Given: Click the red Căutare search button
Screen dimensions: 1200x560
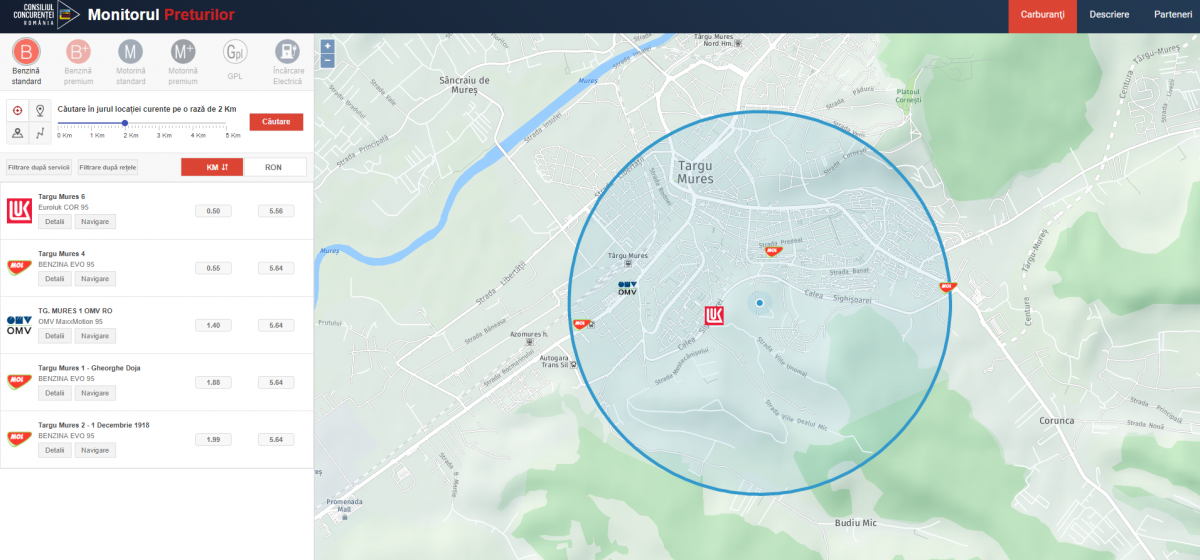Looking at the screenshot, I should (276, 122).
